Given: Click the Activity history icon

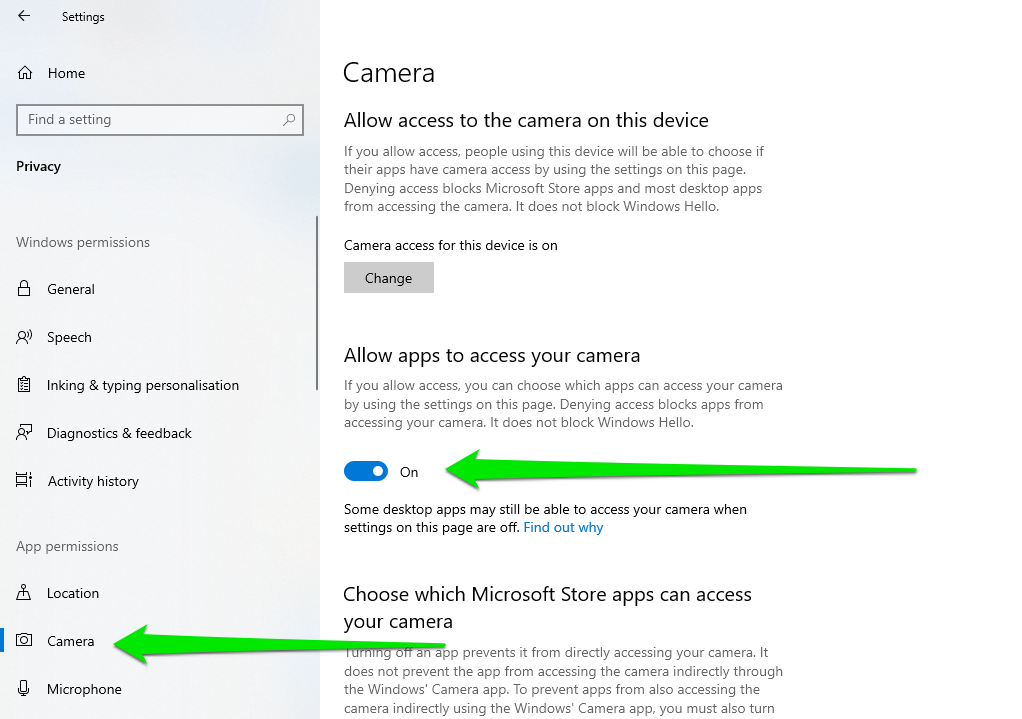Looking at the screenshot, I should [24, 480].
